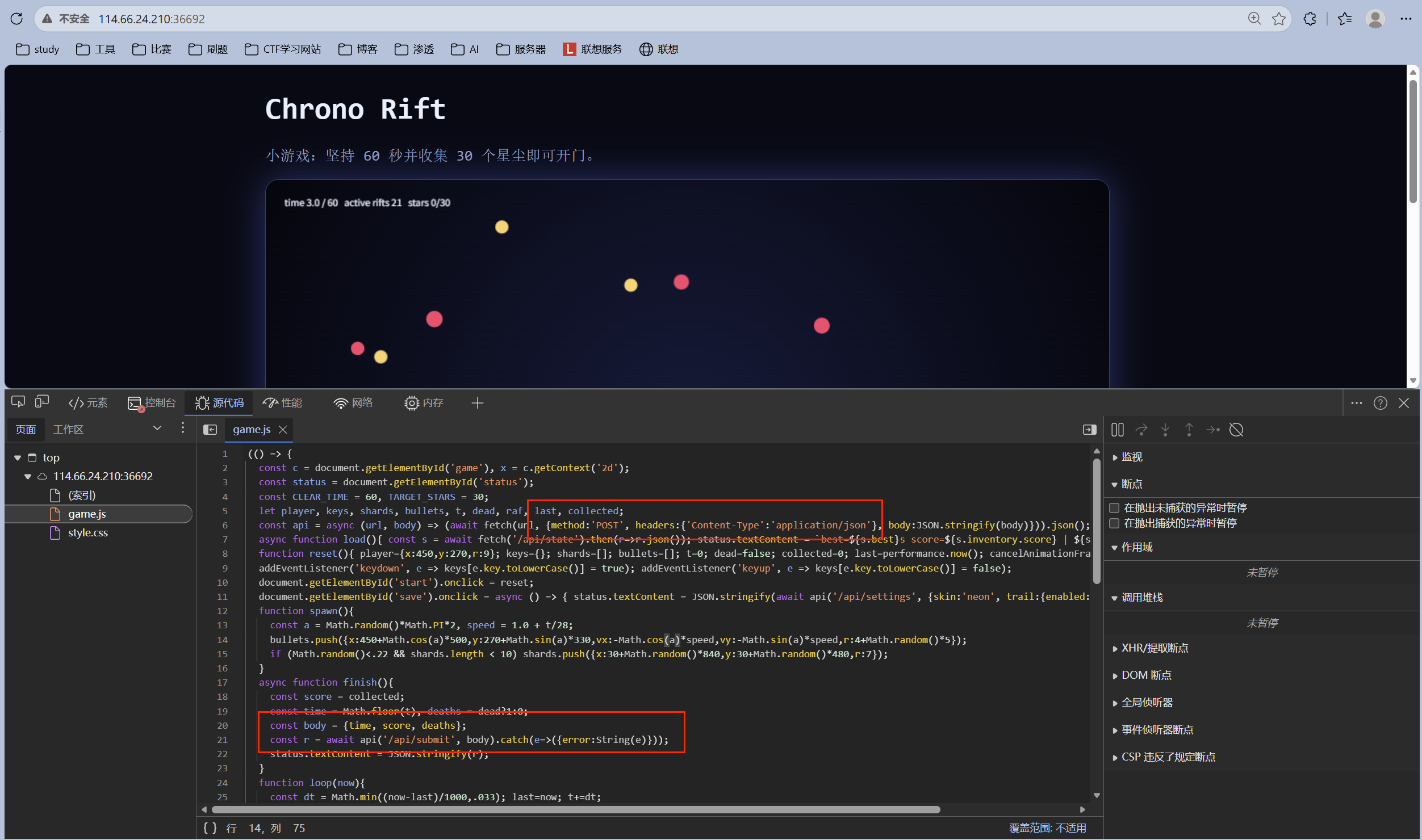Click the zoom magnifier icon in address bar

1254,19
